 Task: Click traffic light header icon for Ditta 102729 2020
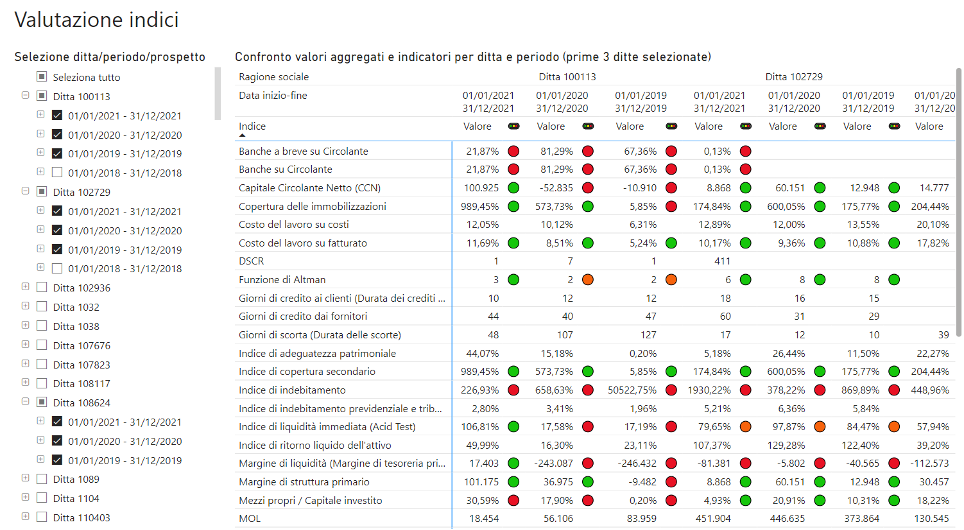coord(821,127)
